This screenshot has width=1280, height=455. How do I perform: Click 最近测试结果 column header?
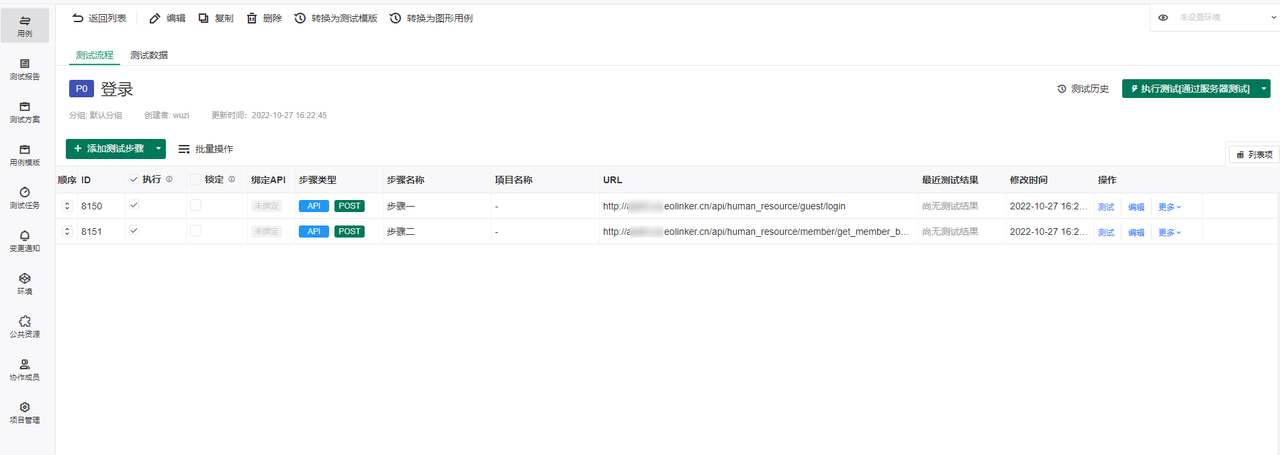[950, 180]
